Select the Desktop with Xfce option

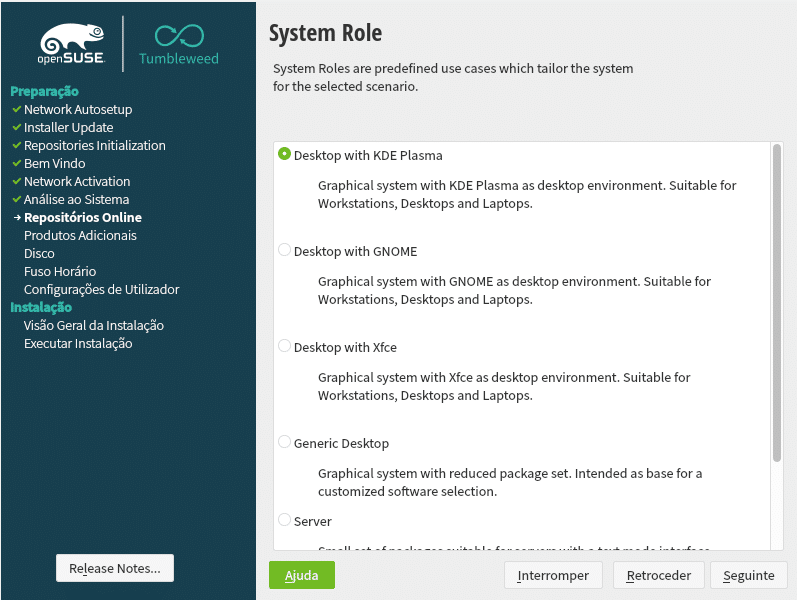coord(285,347)
